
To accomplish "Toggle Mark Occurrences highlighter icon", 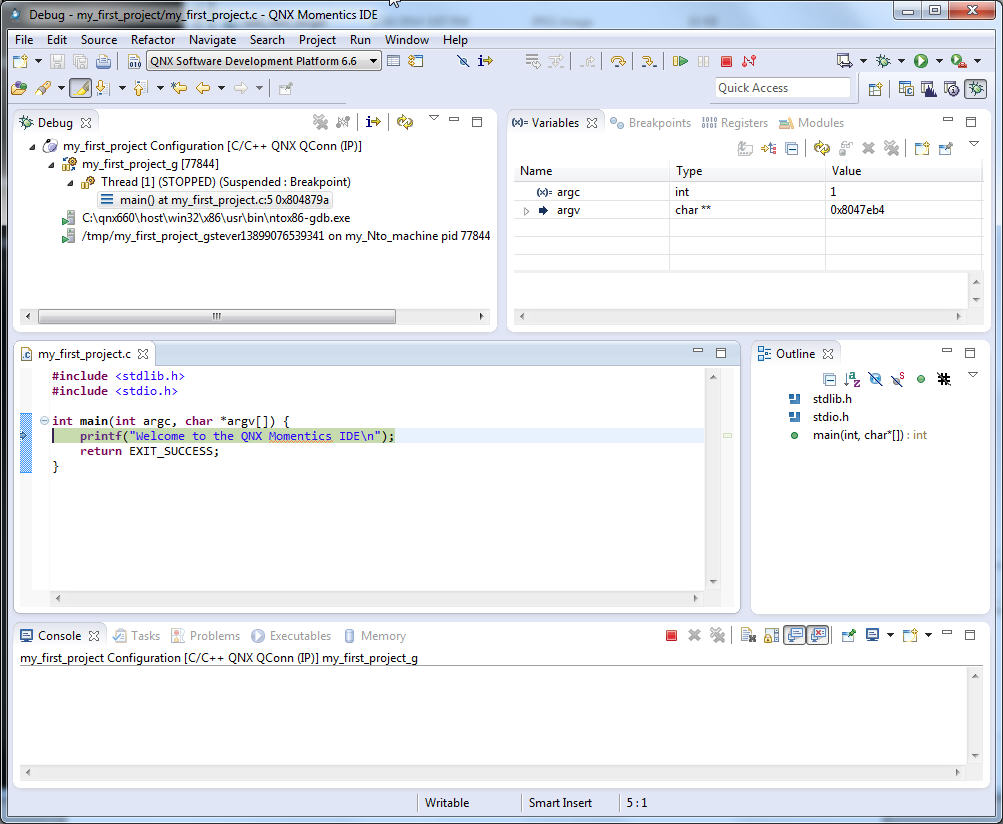I will (x=79, y=88).
